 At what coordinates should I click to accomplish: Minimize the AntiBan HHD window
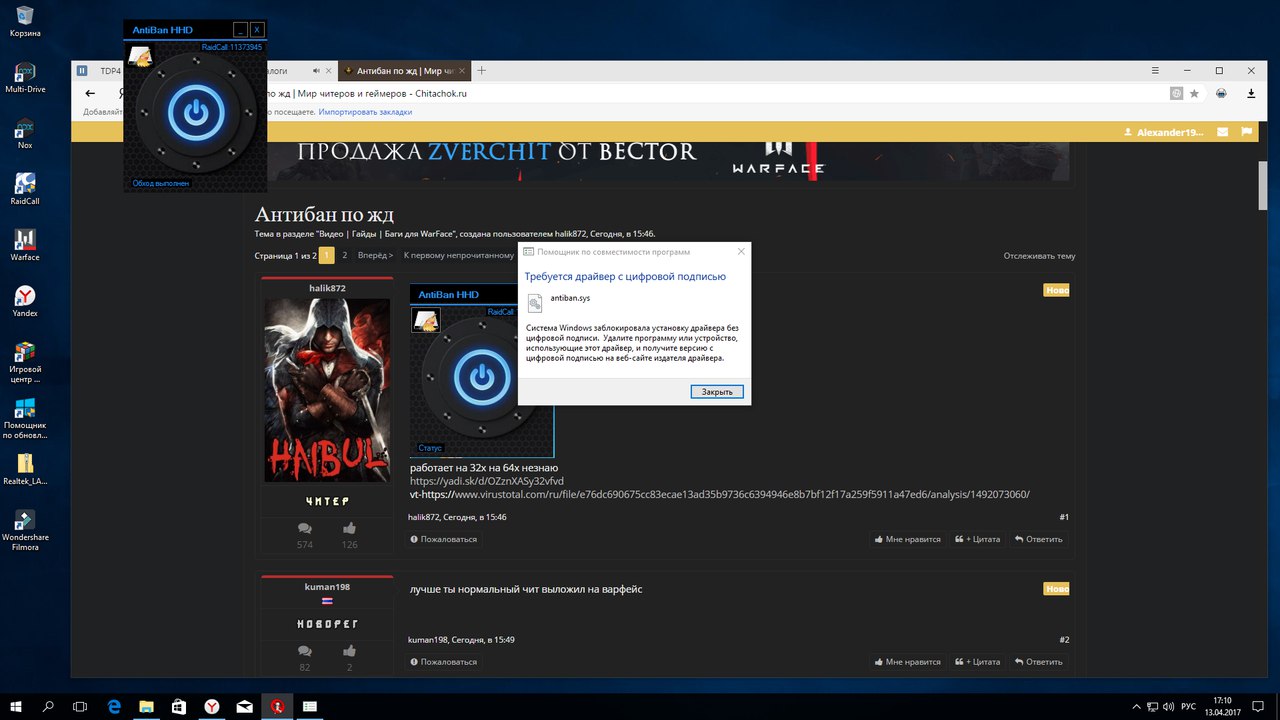tap(239, 30)
